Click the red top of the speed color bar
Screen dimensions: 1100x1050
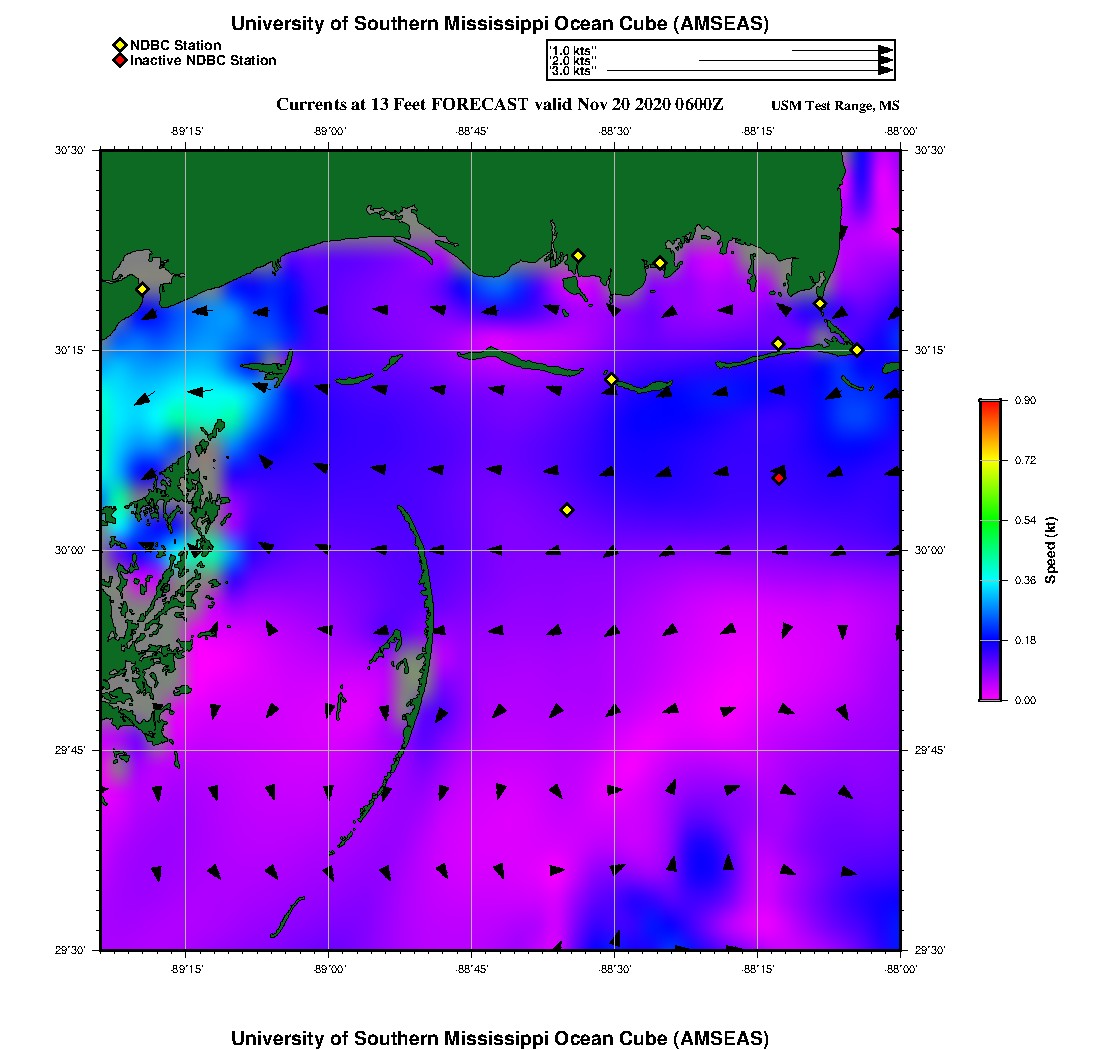click(x=989, y=405)
